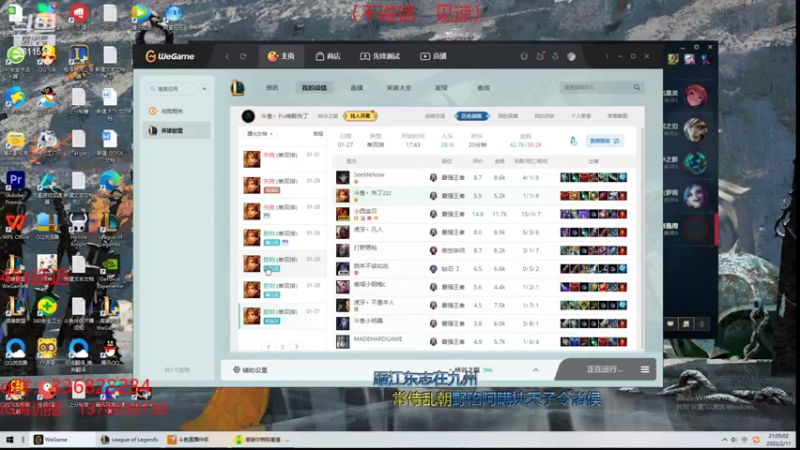Select the 历史战绩 sub-tab
Image resolution: width=800 pixels, height=450 pixels.
tap(472, 116)
